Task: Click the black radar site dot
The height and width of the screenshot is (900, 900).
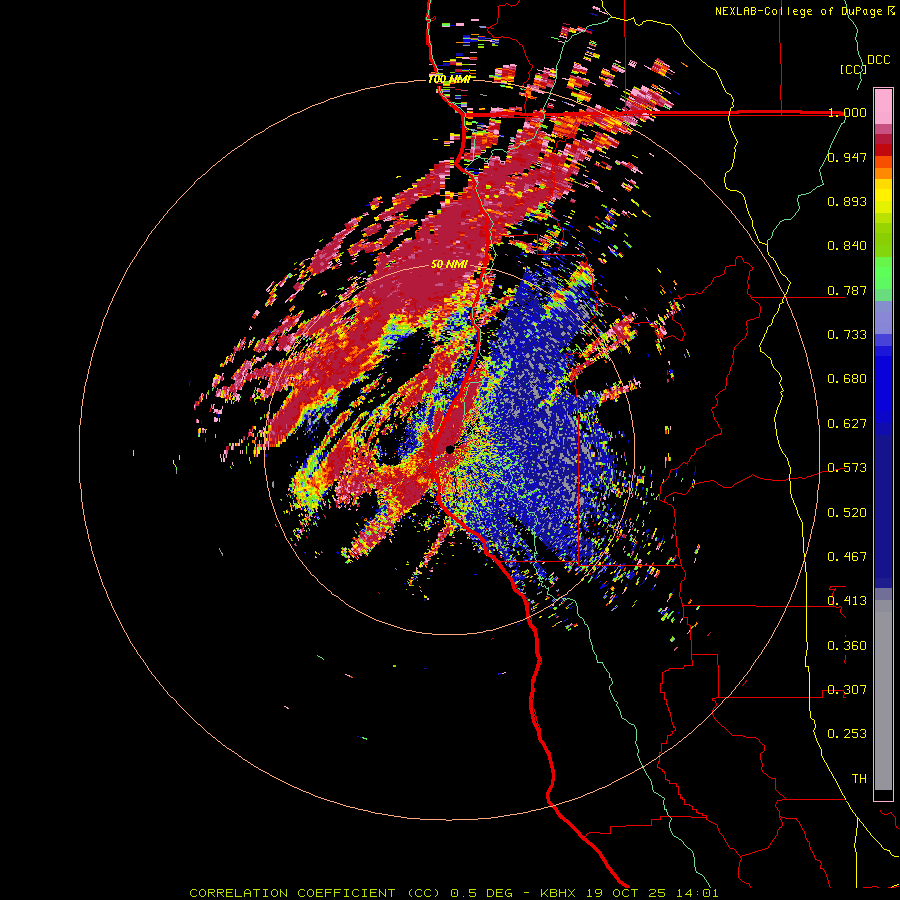Action: 449,449
